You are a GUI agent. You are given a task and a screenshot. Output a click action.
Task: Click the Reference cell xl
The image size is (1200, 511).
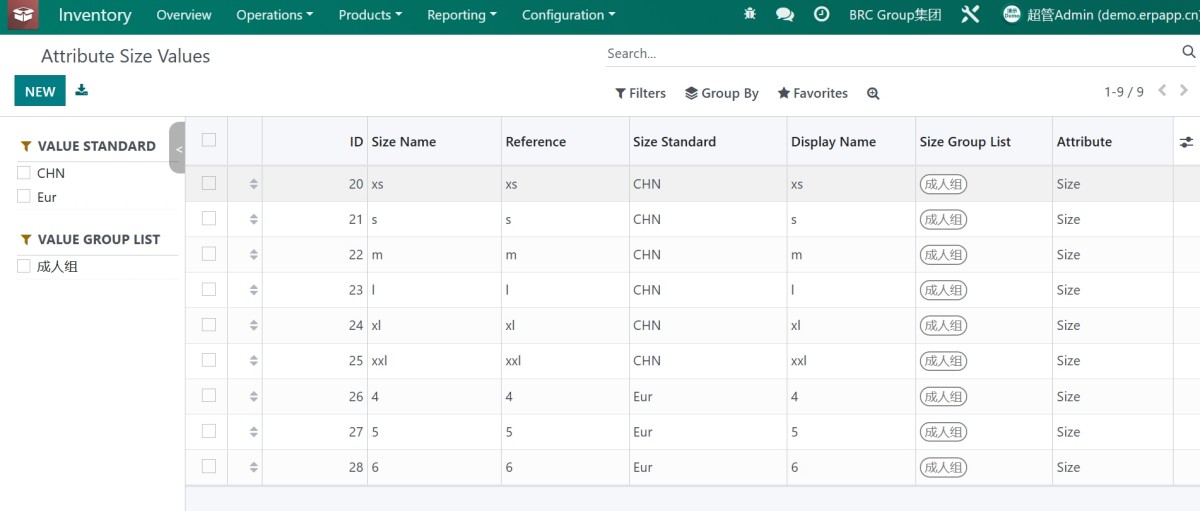[x=565, y=325]
